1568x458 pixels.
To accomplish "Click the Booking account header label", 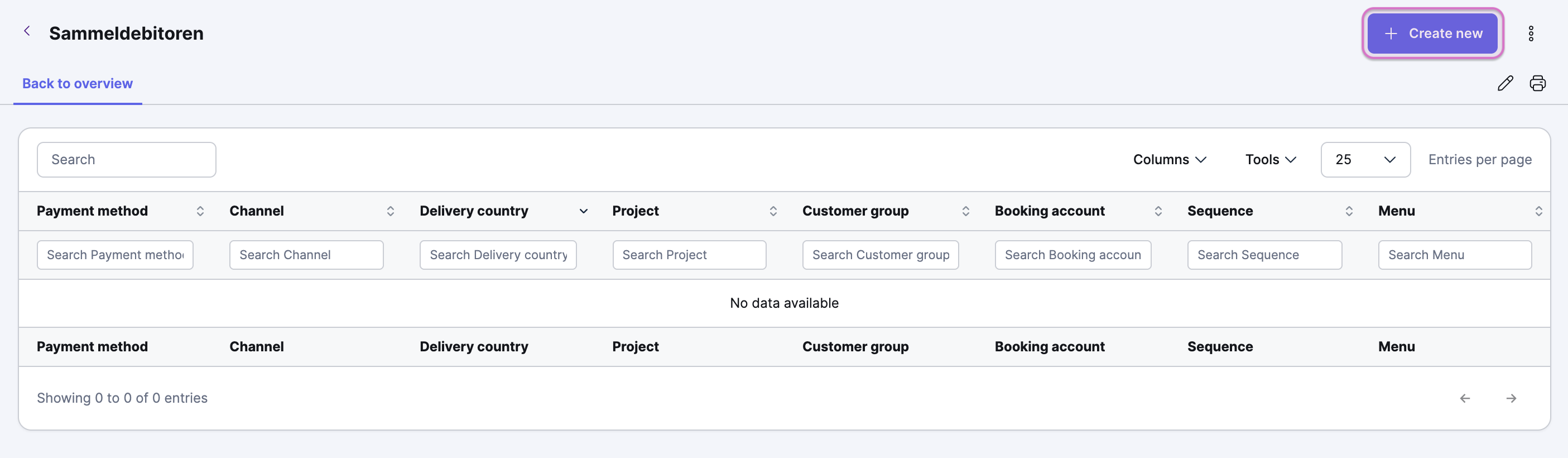I will point(1050,211).
